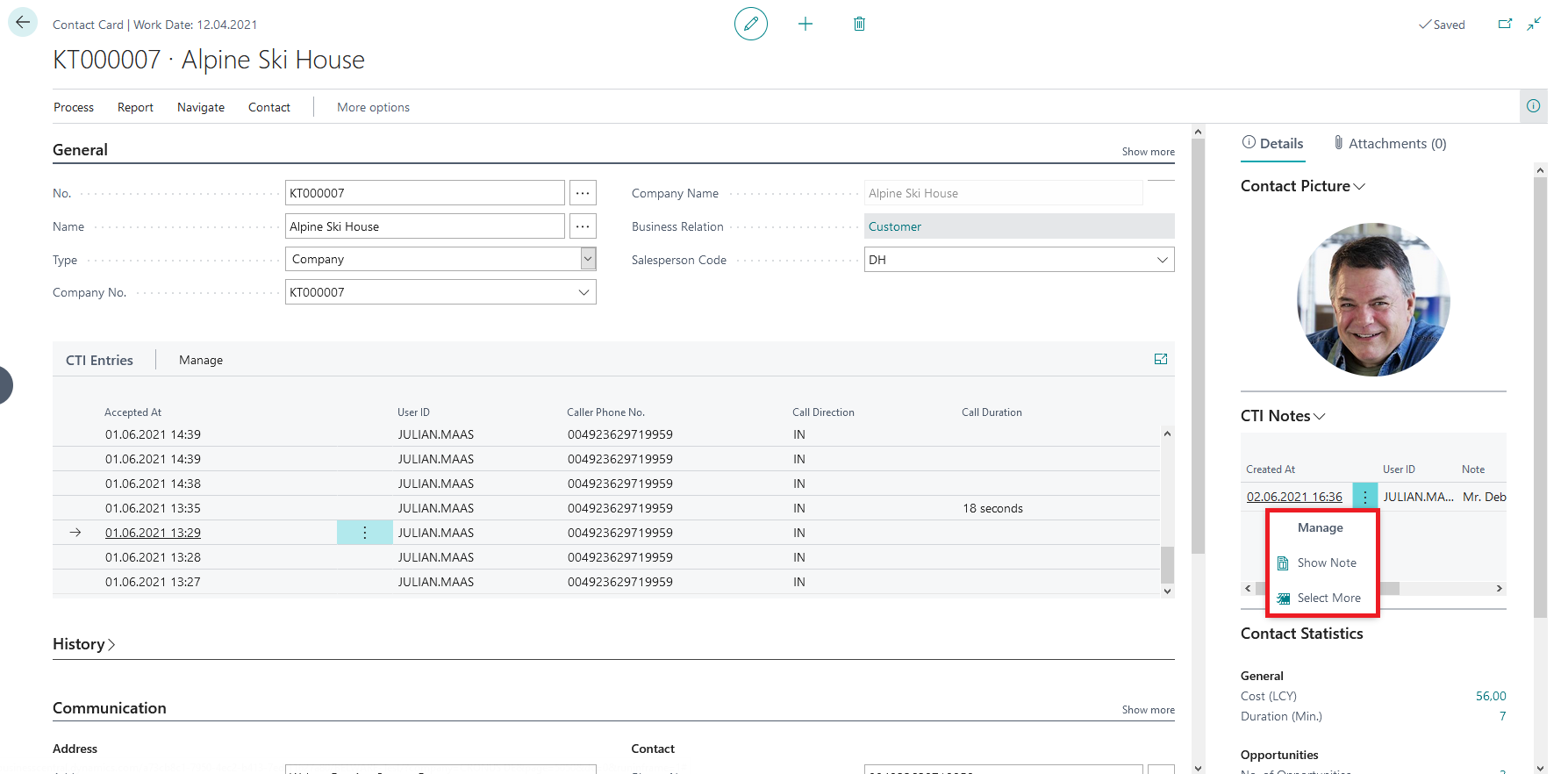
Task: Click the No. input field
Action: coord(425,193)
